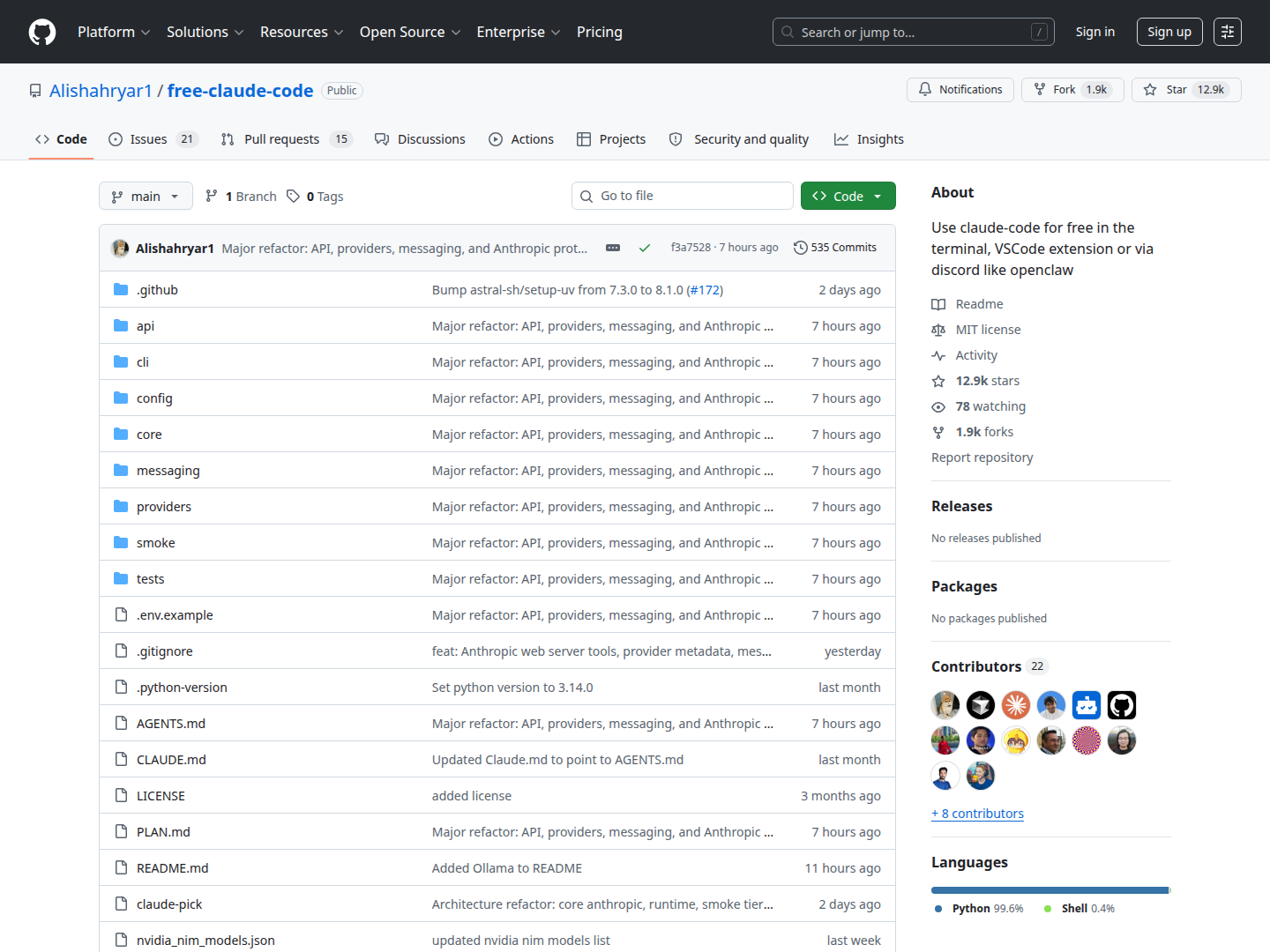Open the Actions tab
This screenshot has width=1270, height=952.
(521, 139)
